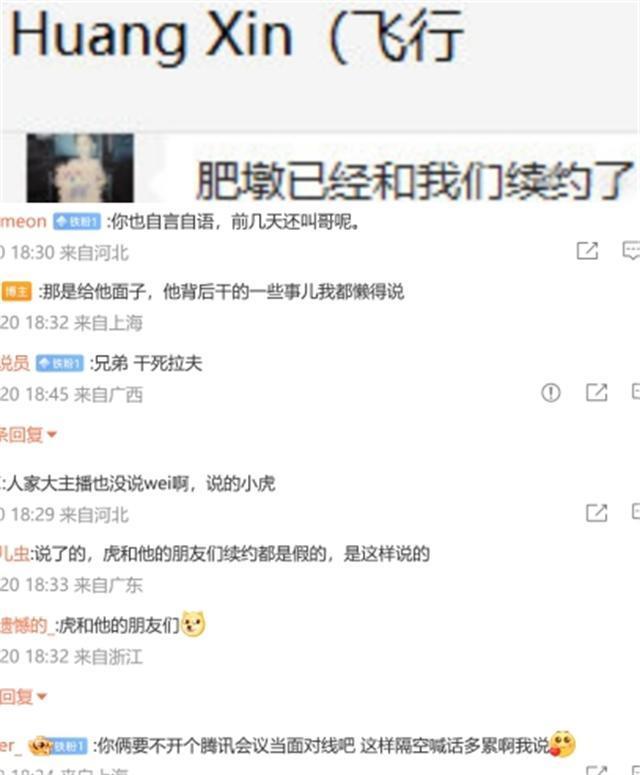
Task: Click avatar thumbnail beside 肥墩已经和我们续约了
Action: coord(80,168)
